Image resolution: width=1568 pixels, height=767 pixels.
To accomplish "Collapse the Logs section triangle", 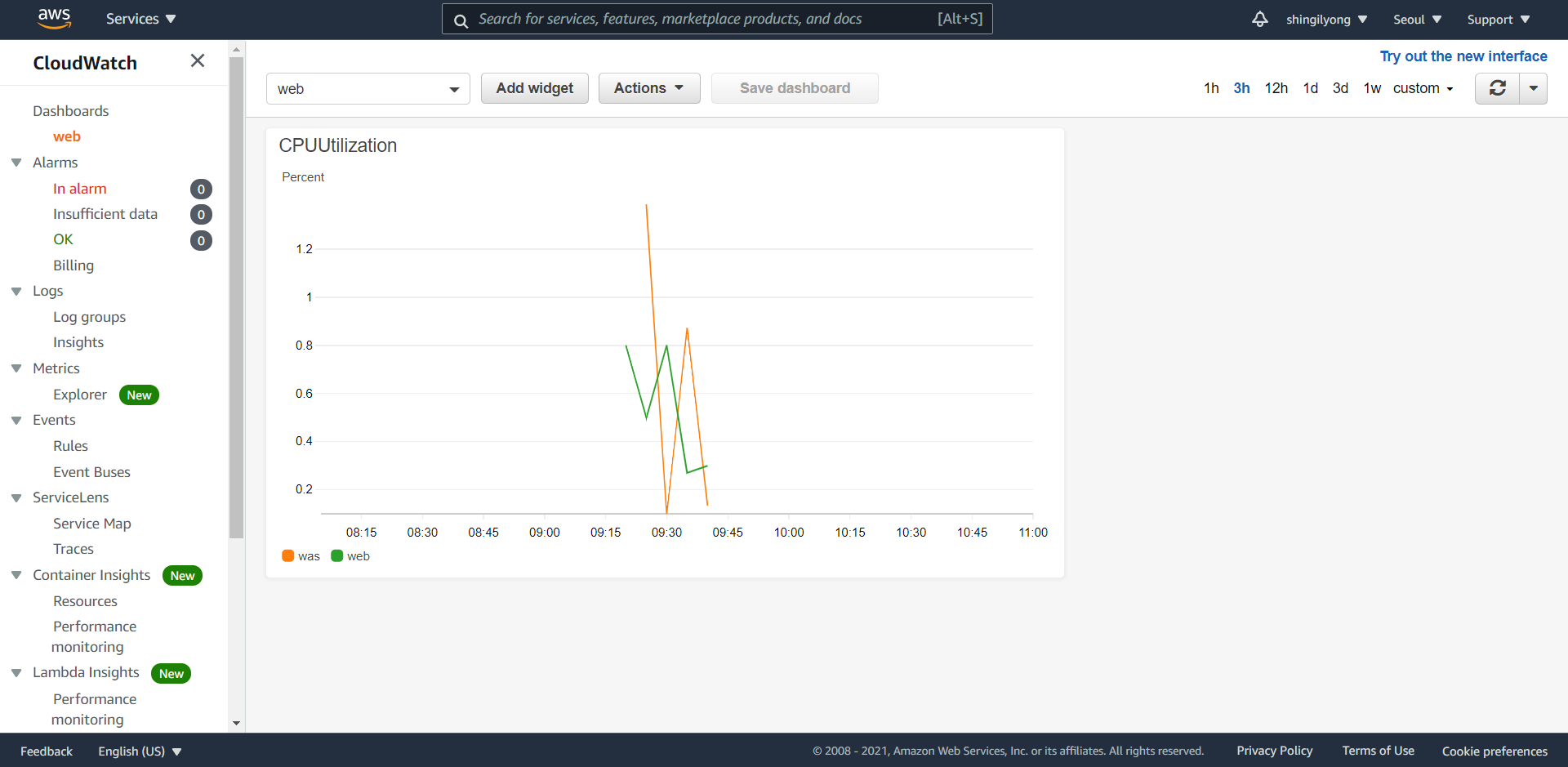I will (x=16, y=291).
